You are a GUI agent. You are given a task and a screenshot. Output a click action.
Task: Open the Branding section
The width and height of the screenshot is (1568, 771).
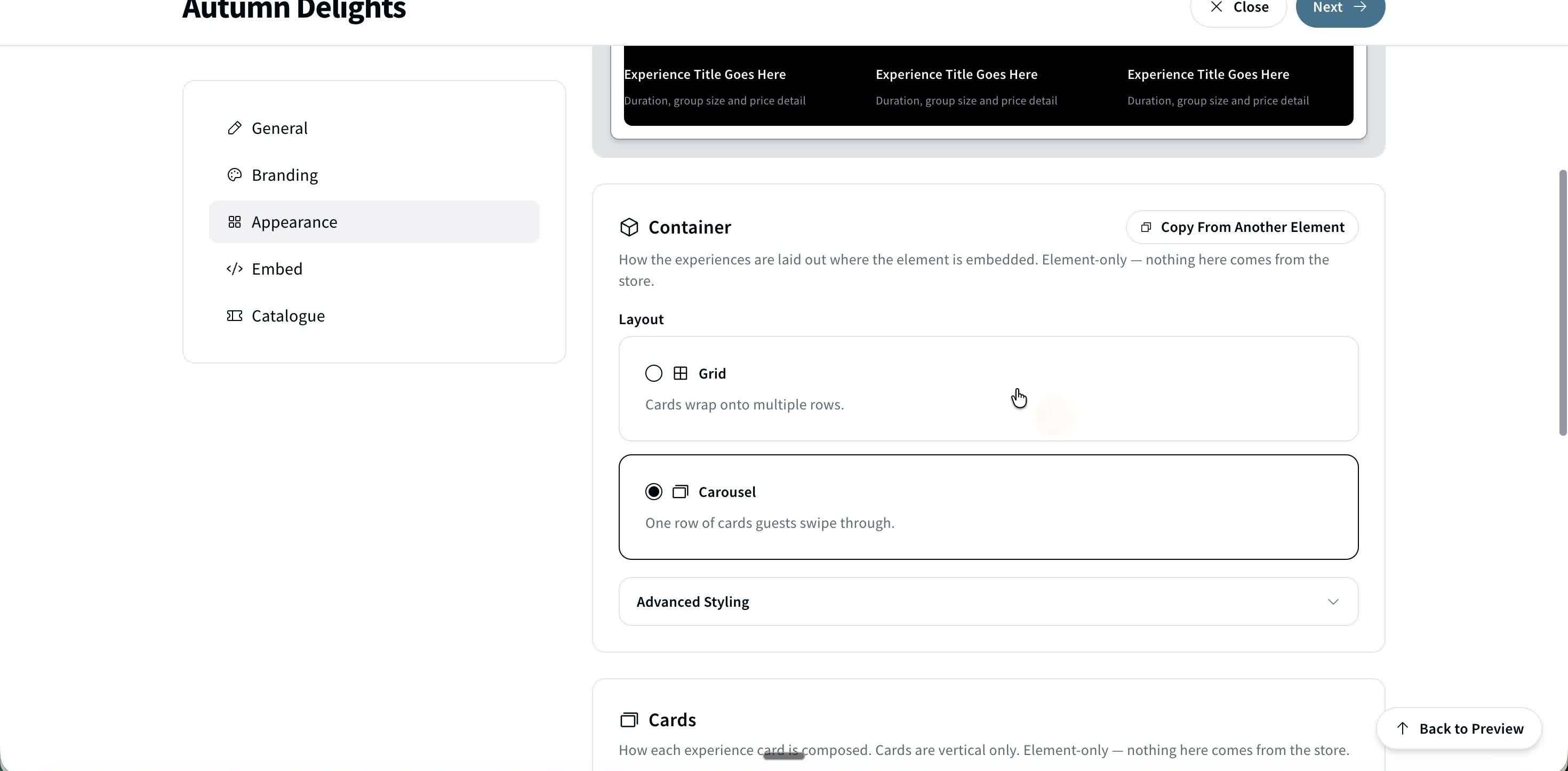[x=374, y=175]
